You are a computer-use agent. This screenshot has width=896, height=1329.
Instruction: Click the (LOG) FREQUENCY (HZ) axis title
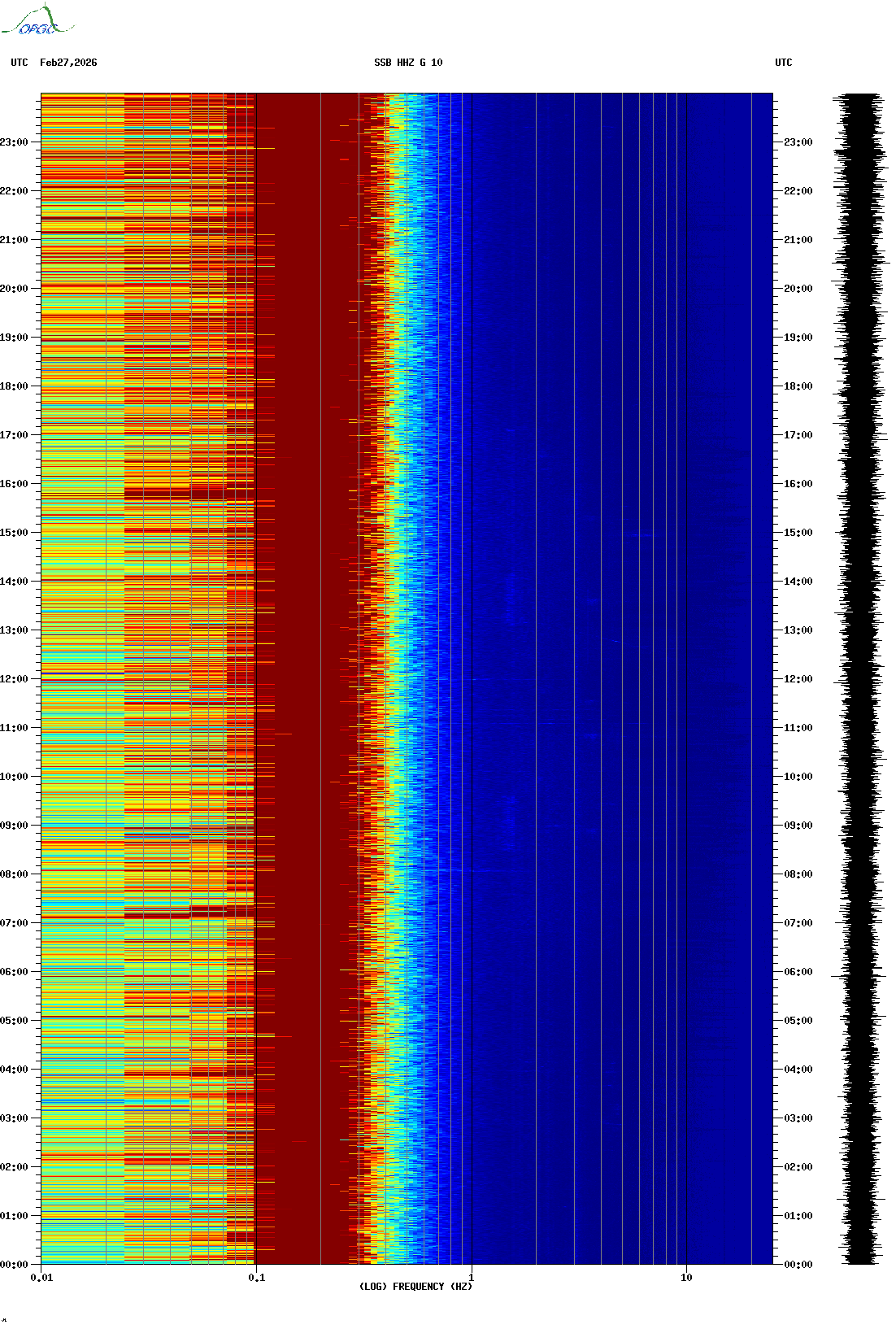(x=415, y=1287)
